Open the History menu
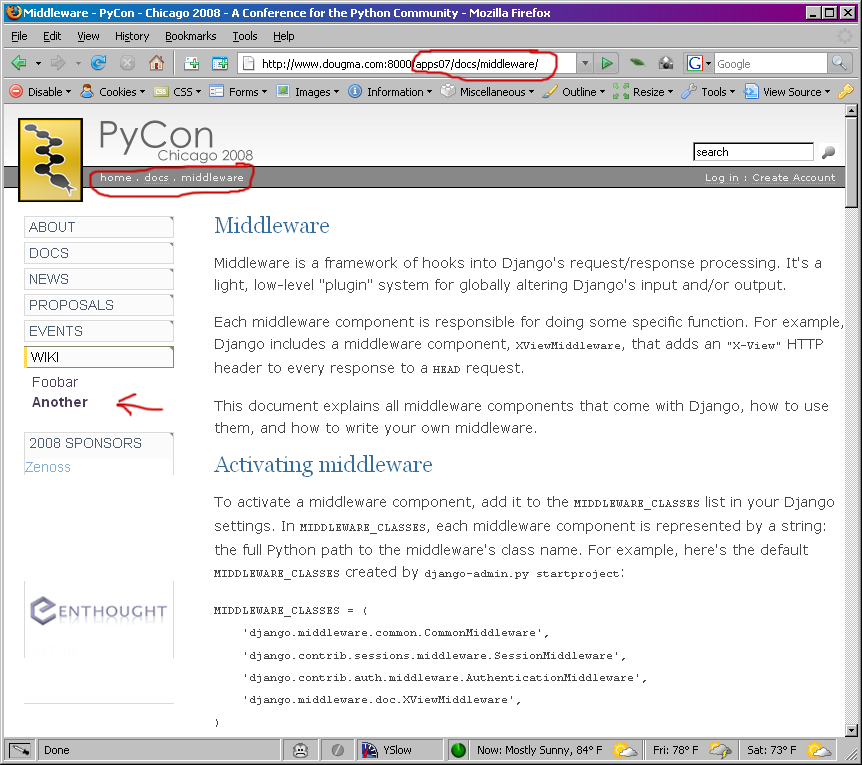The width and height of the screenshot is (862, 765). [x=132, y=36]
